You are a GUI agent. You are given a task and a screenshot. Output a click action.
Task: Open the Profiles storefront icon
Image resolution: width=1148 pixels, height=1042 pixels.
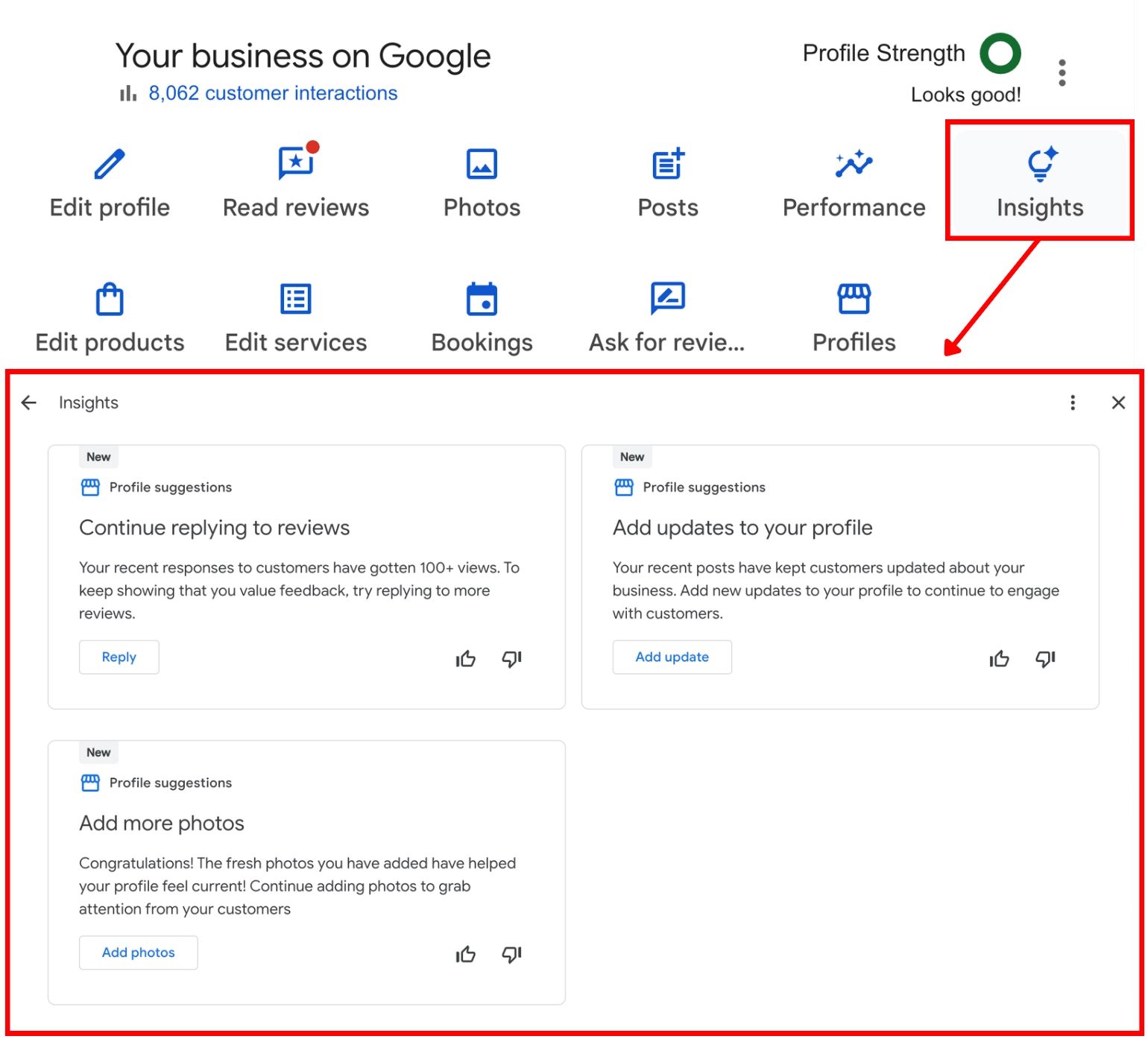854,299
